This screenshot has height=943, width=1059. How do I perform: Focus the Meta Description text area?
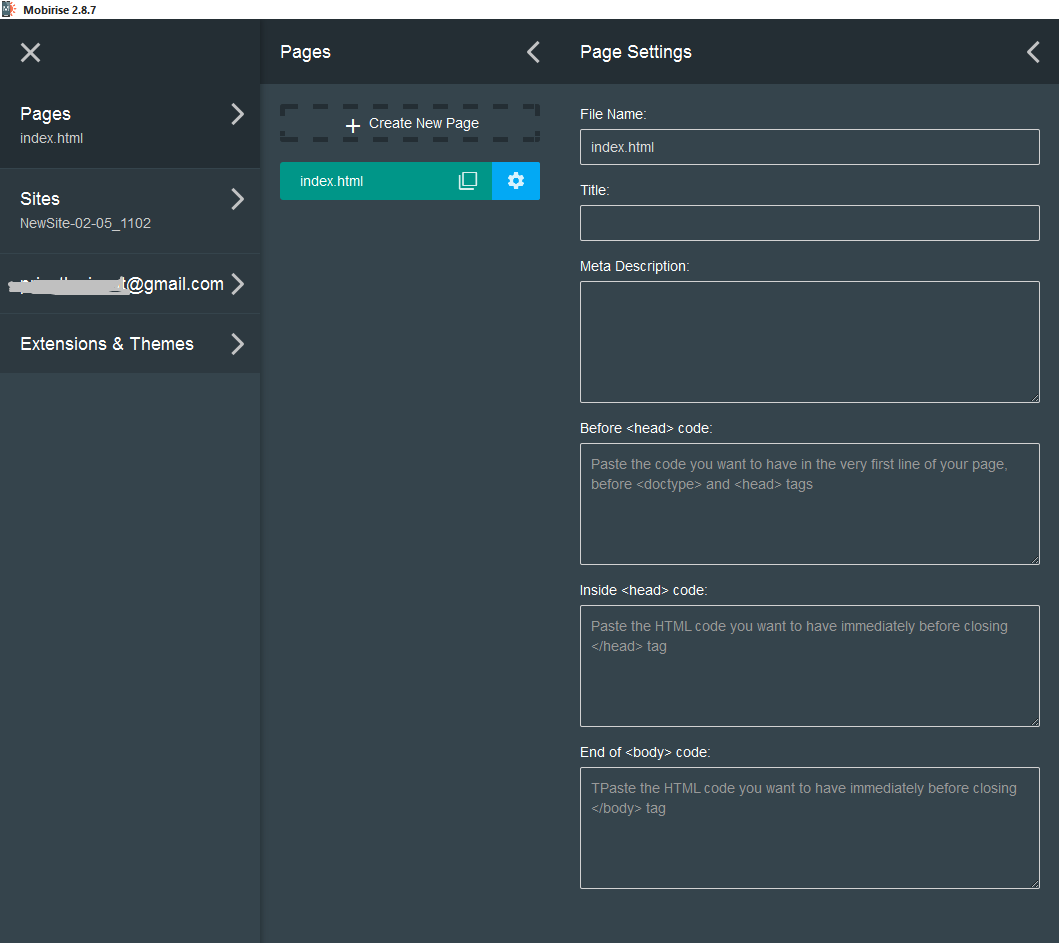click(x=809, y=342)
